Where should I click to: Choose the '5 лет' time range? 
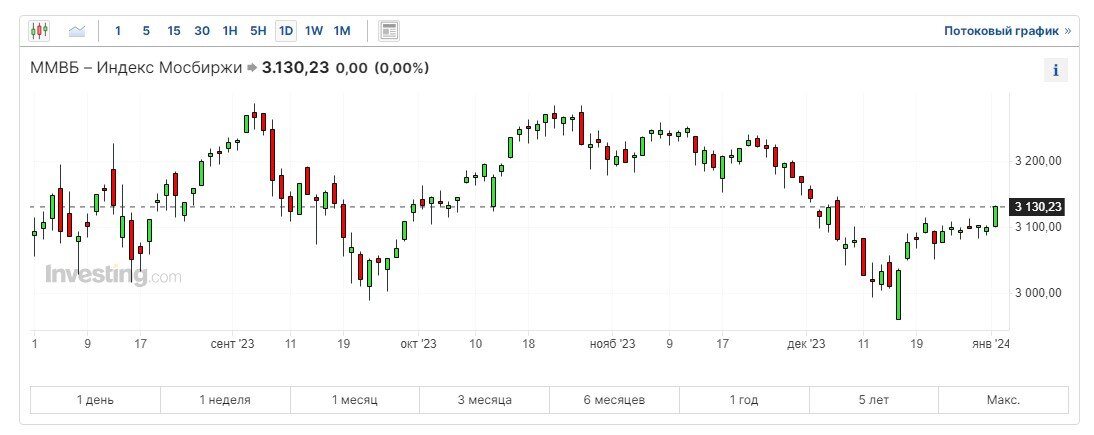tap(874, 400)
